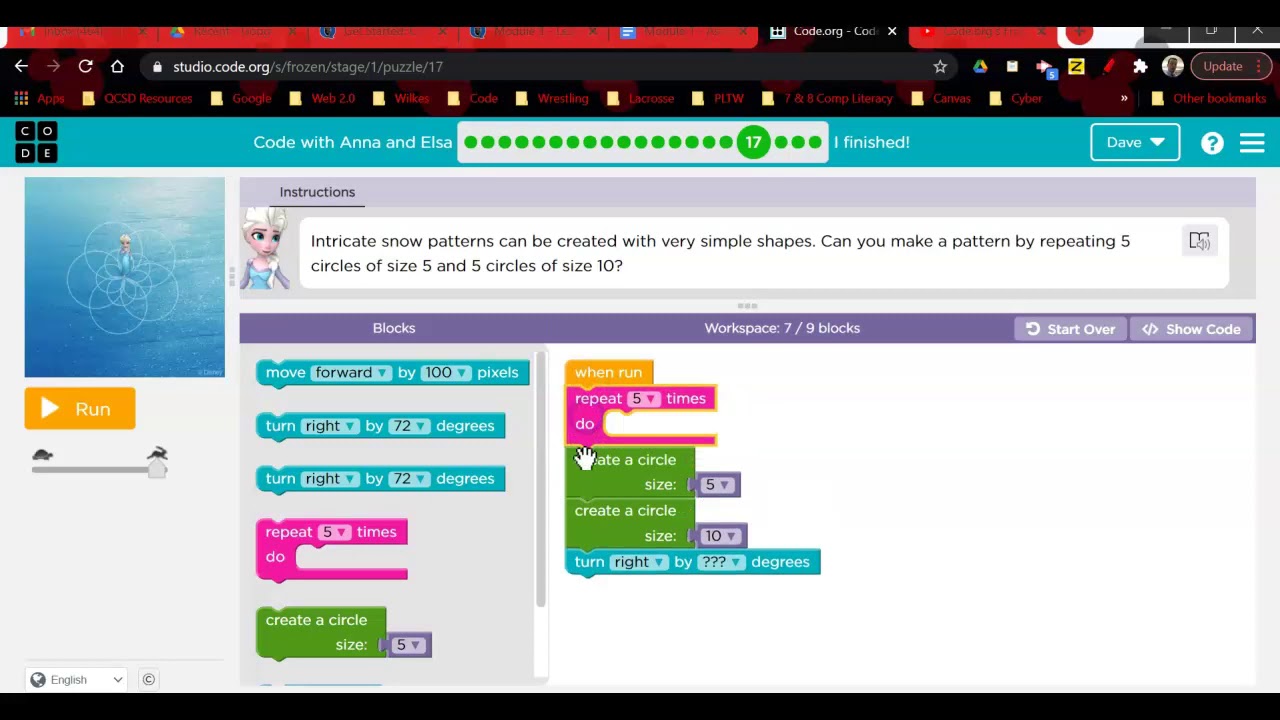Open the size 10 dropdown on workspace circle block
The height and width of the screenshot is (720, 1280).
coord(720,536)
